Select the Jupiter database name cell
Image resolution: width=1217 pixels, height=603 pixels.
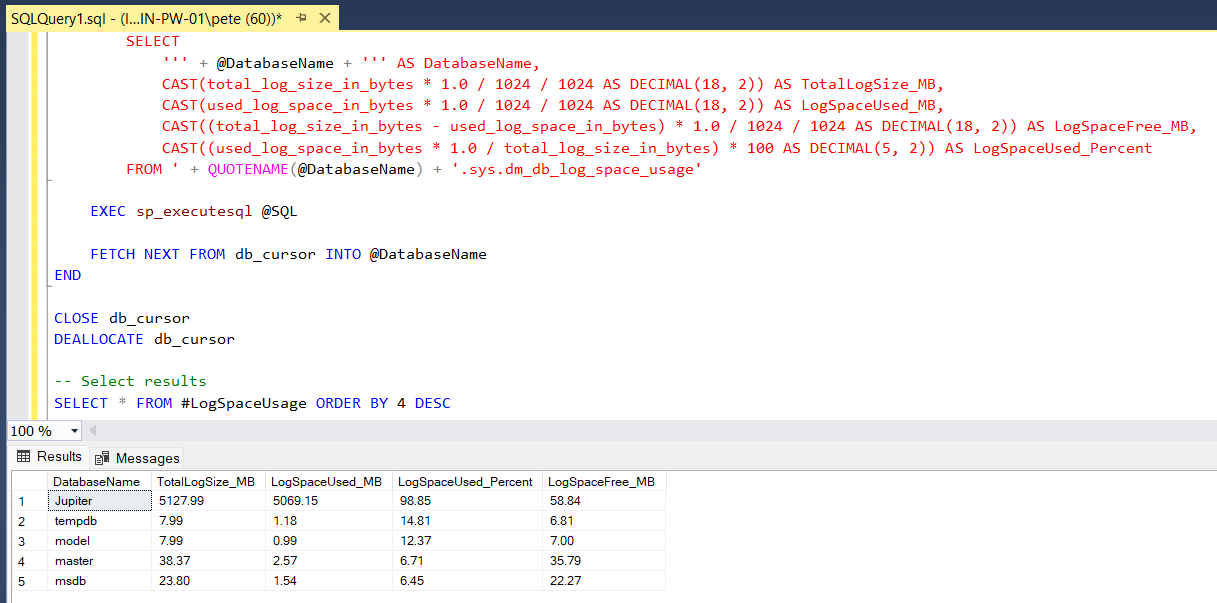coord(98,501)
